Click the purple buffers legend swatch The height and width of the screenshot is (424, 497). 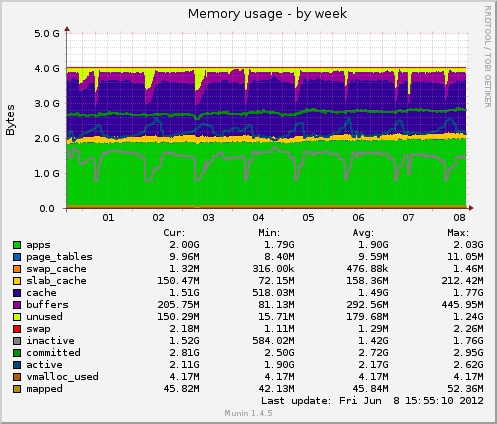tap(17, 305)
